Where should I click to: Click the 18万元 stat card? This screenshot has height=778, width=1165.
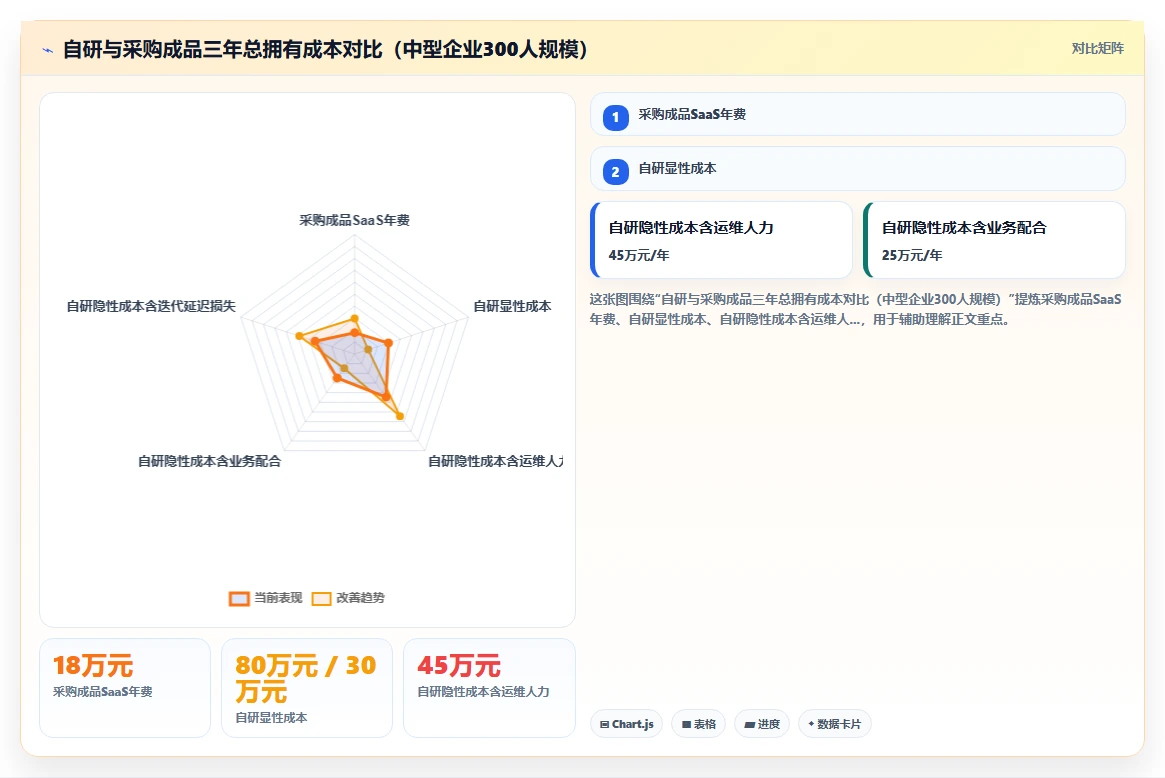[125, 687]
